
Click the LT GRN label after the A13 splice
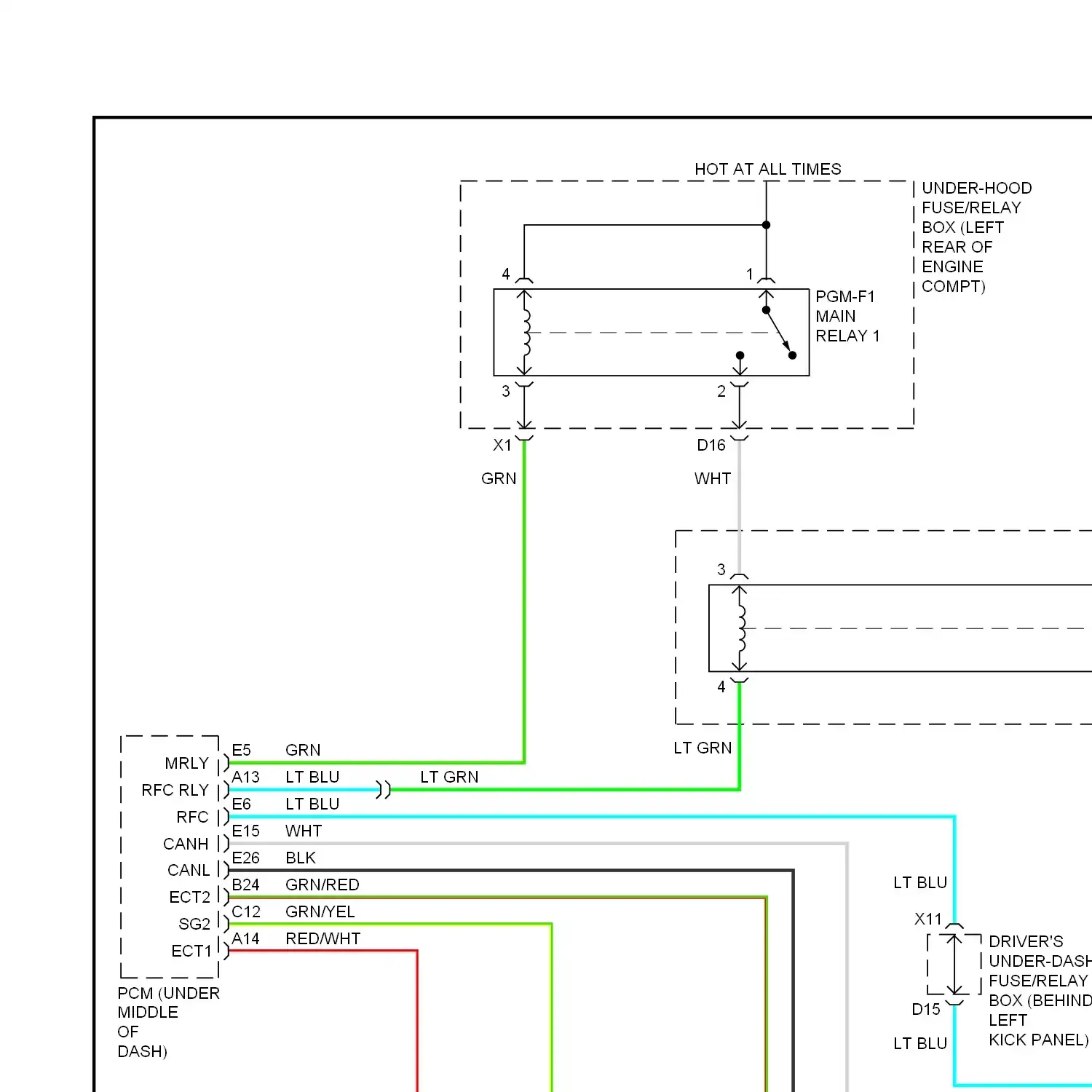449,777
